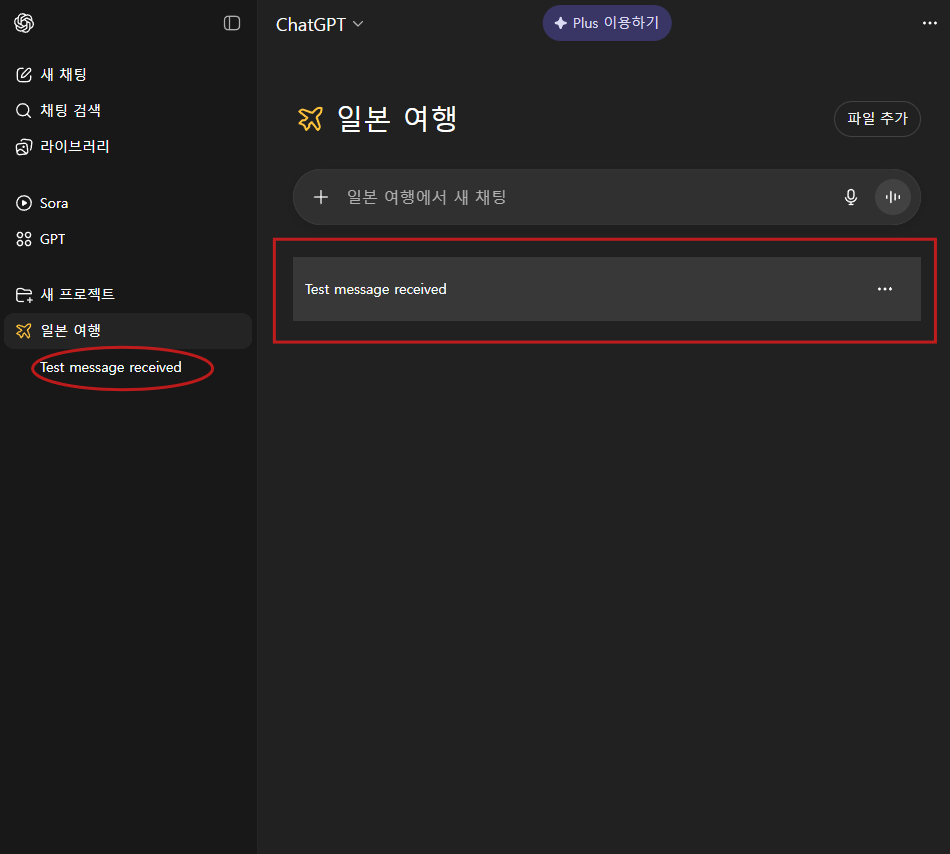Screen dimensions: 950x854
Task: Click the 파일 추가 button
Action: 877,118
